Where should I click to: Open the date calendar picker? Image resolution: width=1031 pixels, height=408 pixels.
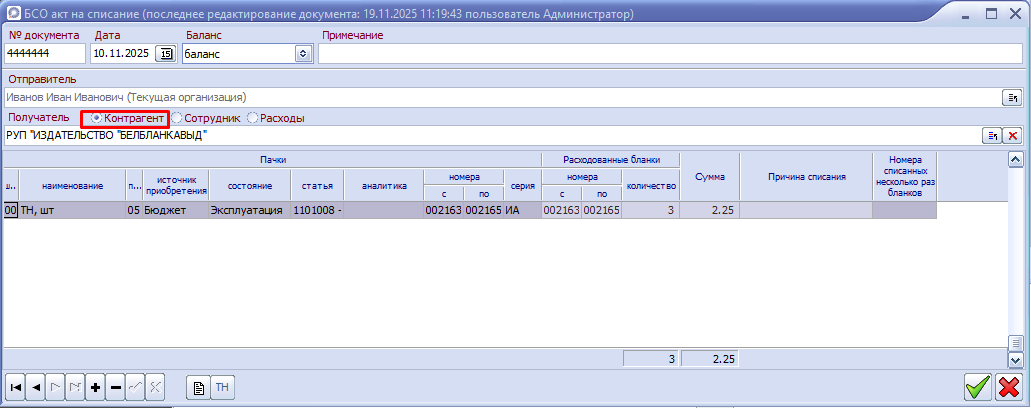166,54
